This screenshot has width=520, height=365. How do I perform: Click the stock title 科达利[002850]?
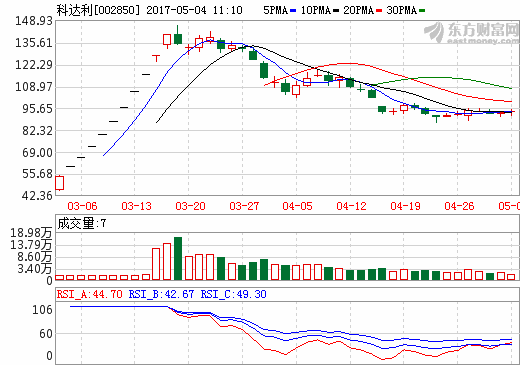tap(98, 10)
